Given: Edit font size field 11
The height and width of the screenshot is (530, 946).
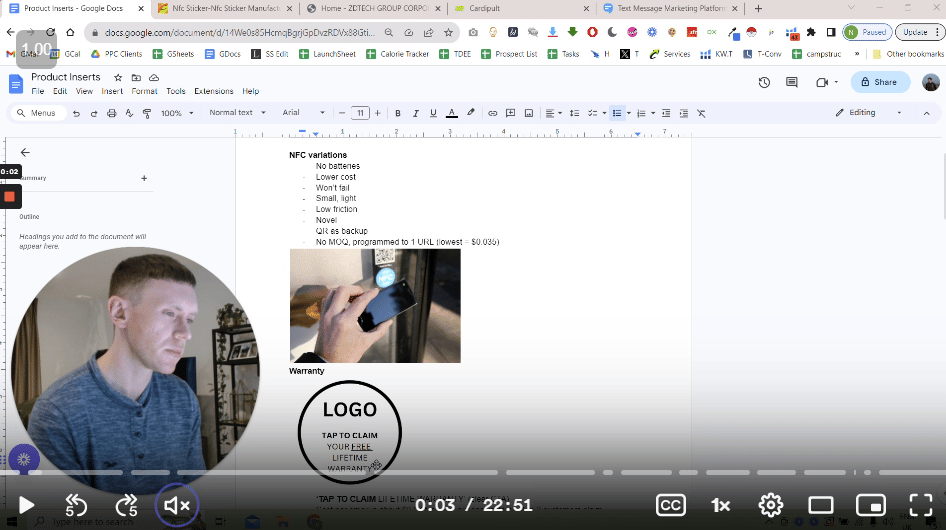Looking at the screenshot, I should coord(360,113).
